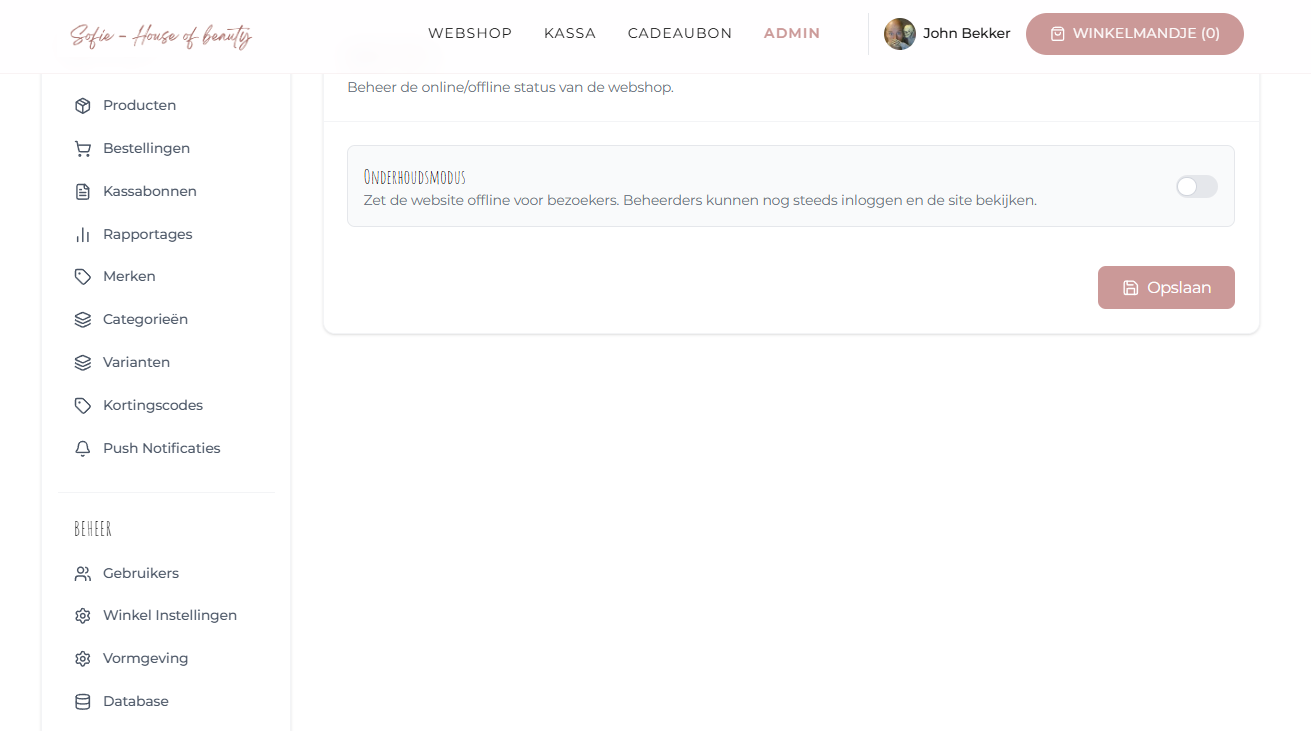Screen dimensions: 1311x731
Task: Click the Database cylinder icon
Action: (x=83, y=701)
